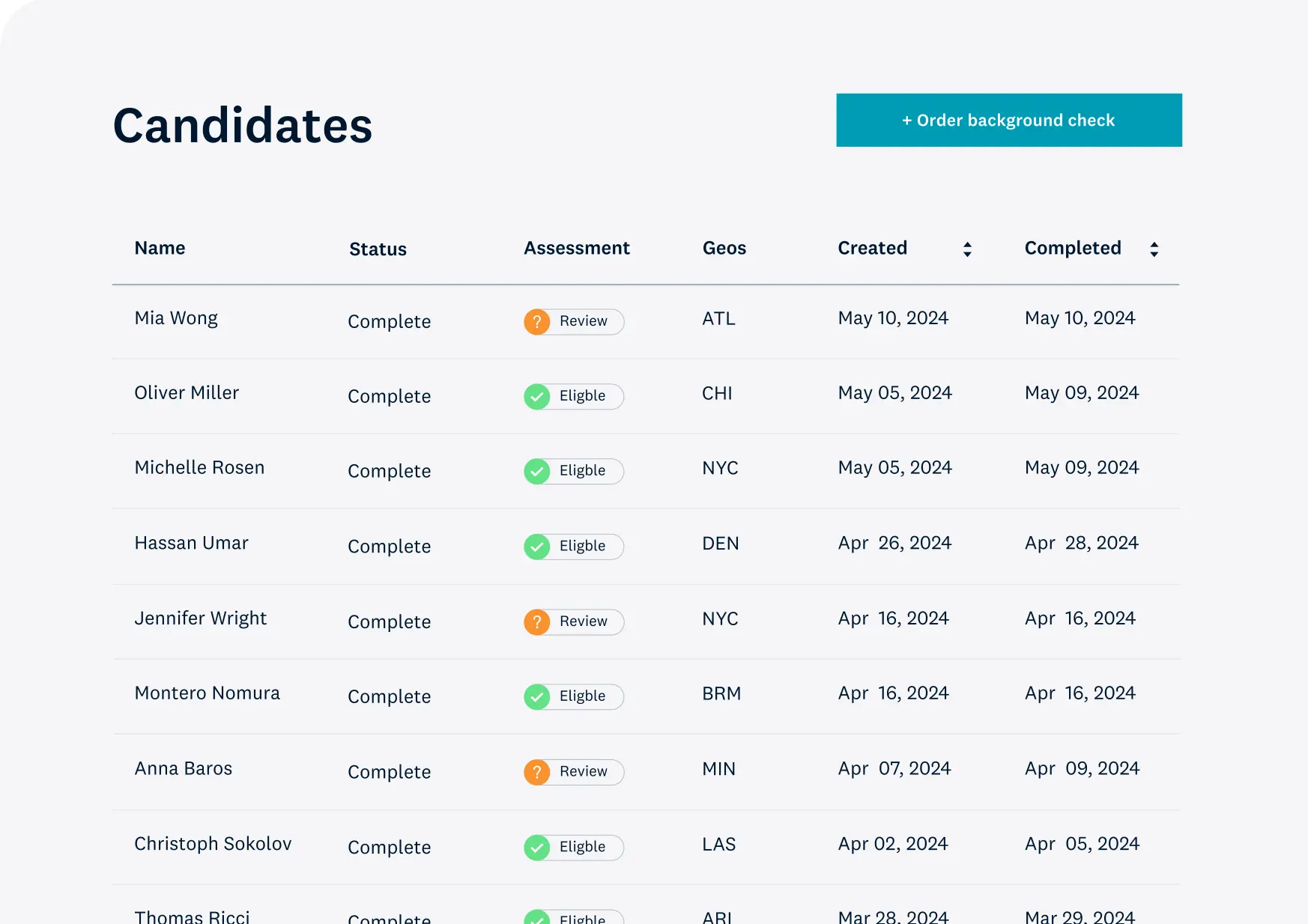Click Hassan Umar's green check icon
This screenshot has width=1308, height=924.
pyautogui.click(x=537, y=547)
